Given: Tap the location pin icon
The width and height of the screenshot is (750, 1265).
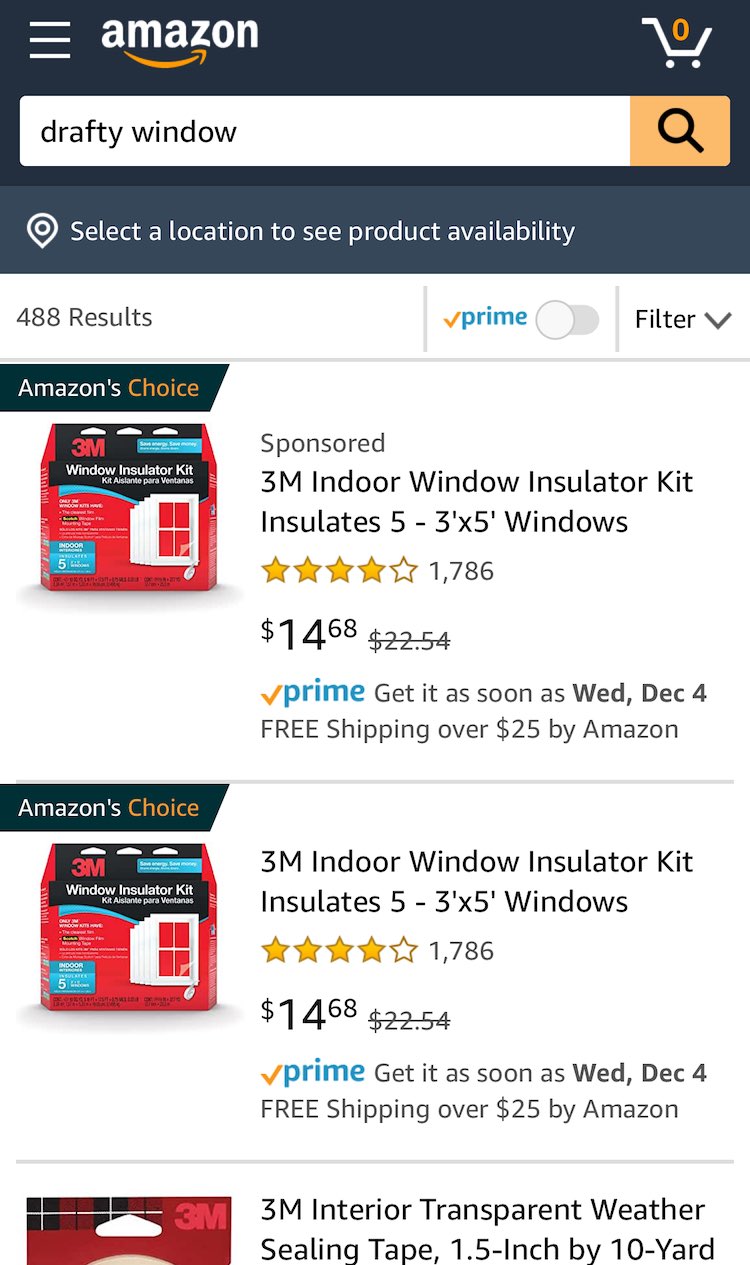Looking at the screenshot, I should tap(42, 231).
